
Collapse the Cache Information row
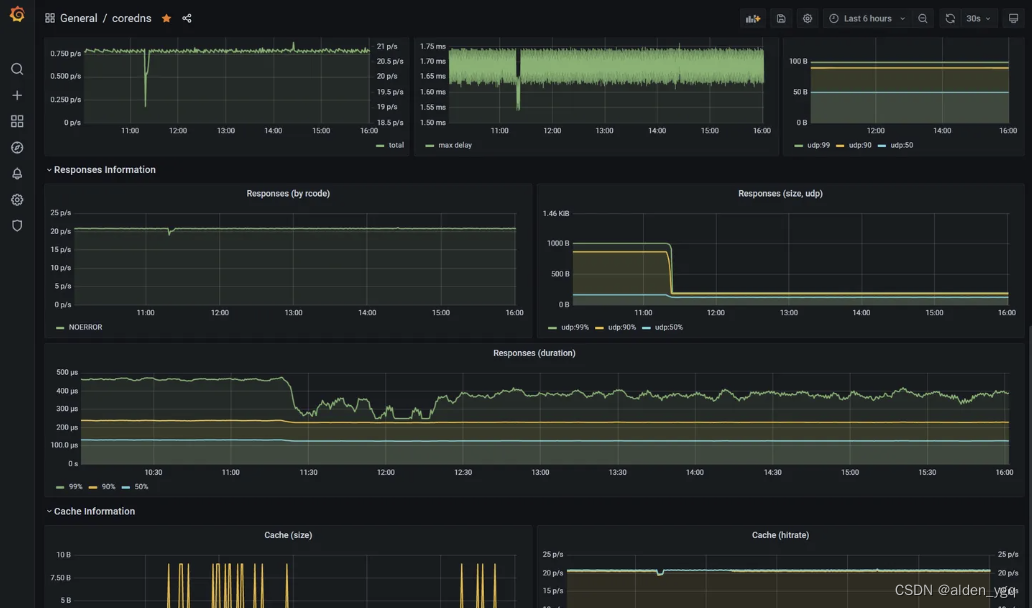point(93,511)
